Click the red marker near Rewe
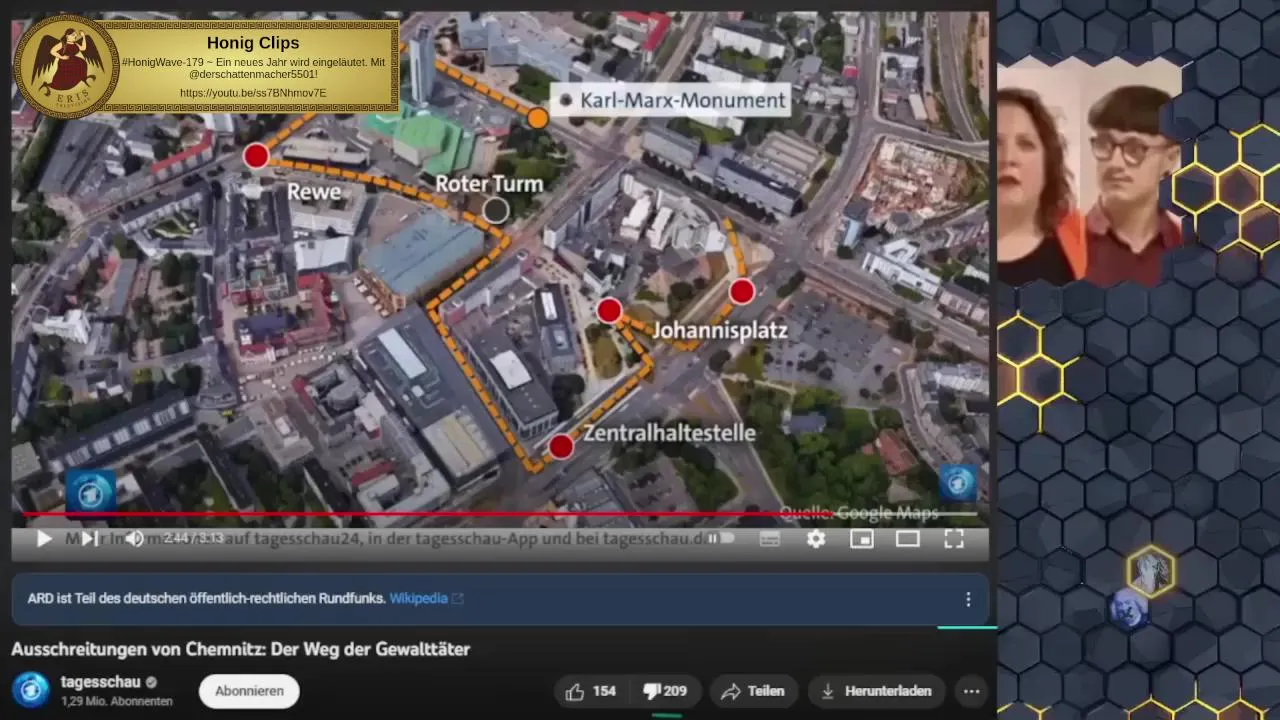Image resolution: width=1280 pixels, height=720 pixels. tap(256, 156)
